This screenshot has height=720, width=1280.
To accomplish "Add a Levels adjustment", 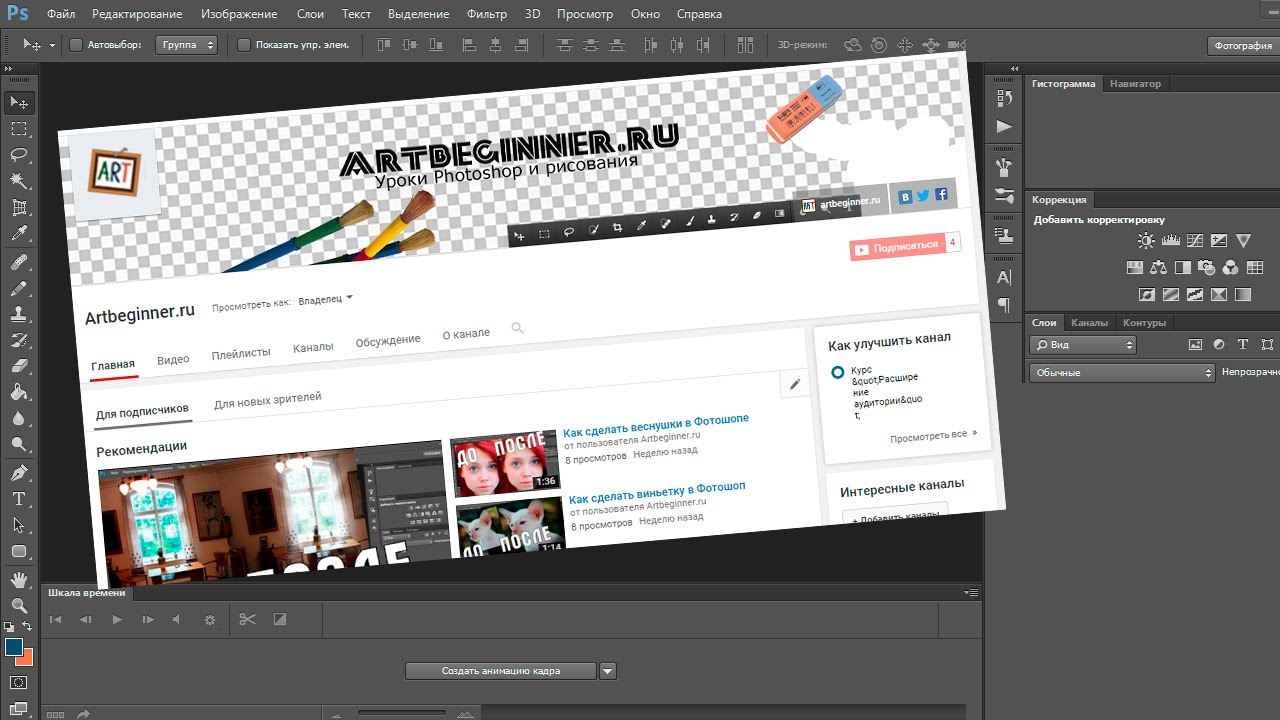I will click(x=1170, y=241).
